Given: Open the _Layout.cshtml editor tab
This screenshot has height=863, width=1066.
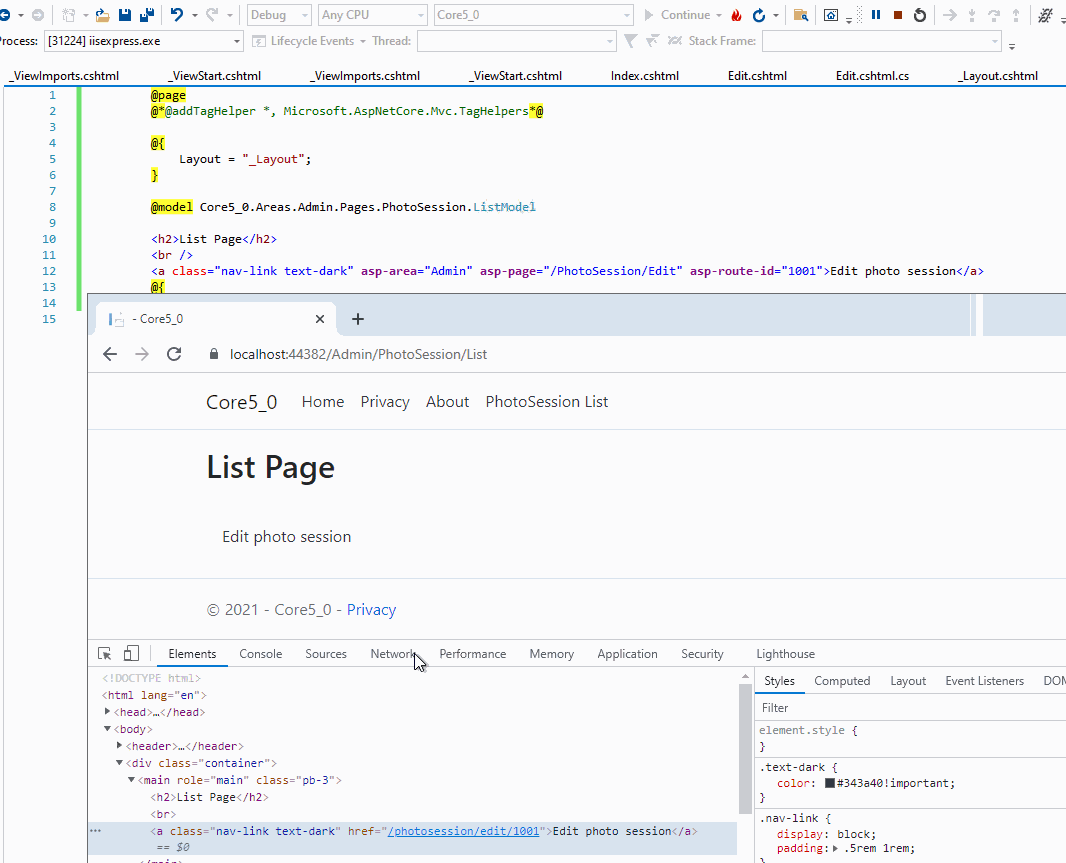Looking at the screenshot, I should click(x=997, y=76).
